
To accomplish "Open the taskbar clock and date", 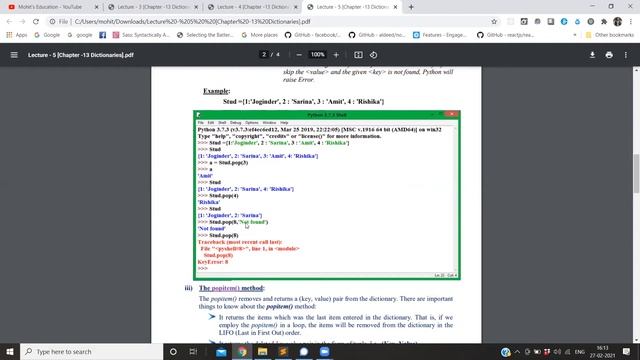I will click(x=602, y=351).
